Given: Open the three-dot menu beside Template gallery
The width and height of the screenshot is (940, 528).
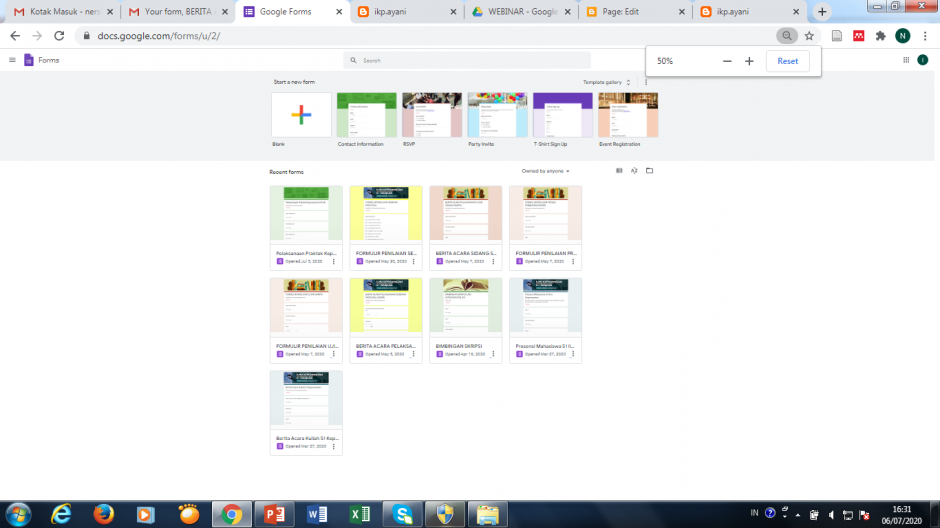Looking at the screenshot, I should point(646,82).
